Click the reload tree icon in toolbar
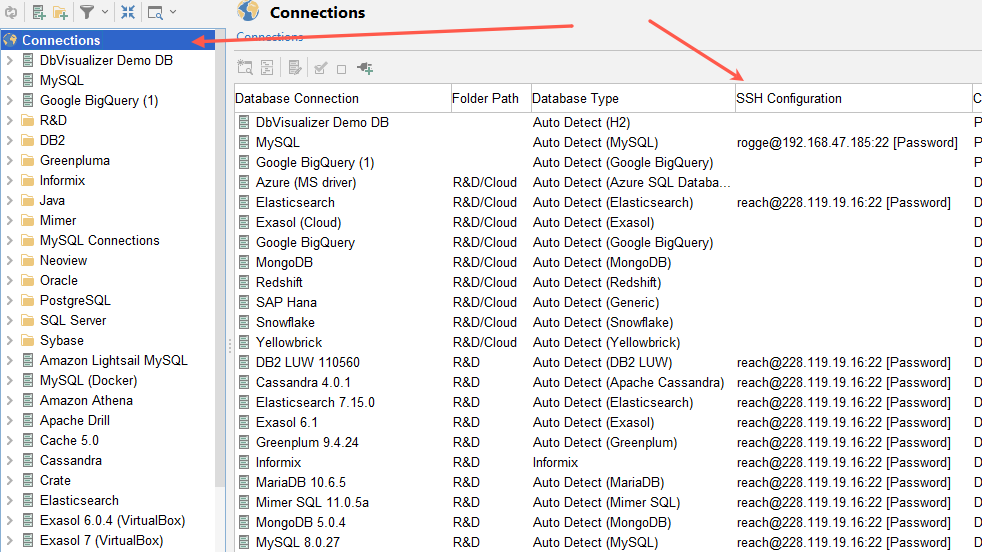This screenshot has height=552, width=982. pos(9,12)
